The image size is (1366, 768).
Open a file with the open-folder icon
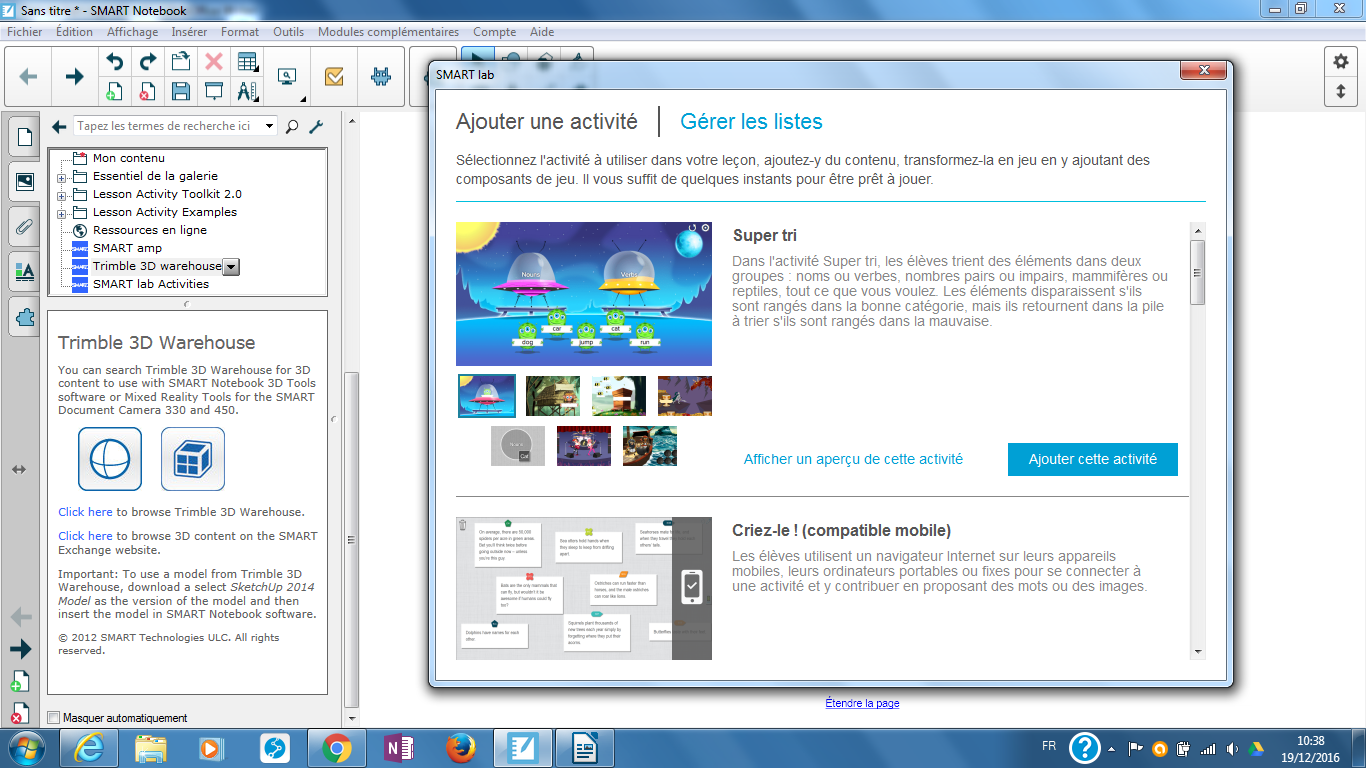click(x=181, y=62)
